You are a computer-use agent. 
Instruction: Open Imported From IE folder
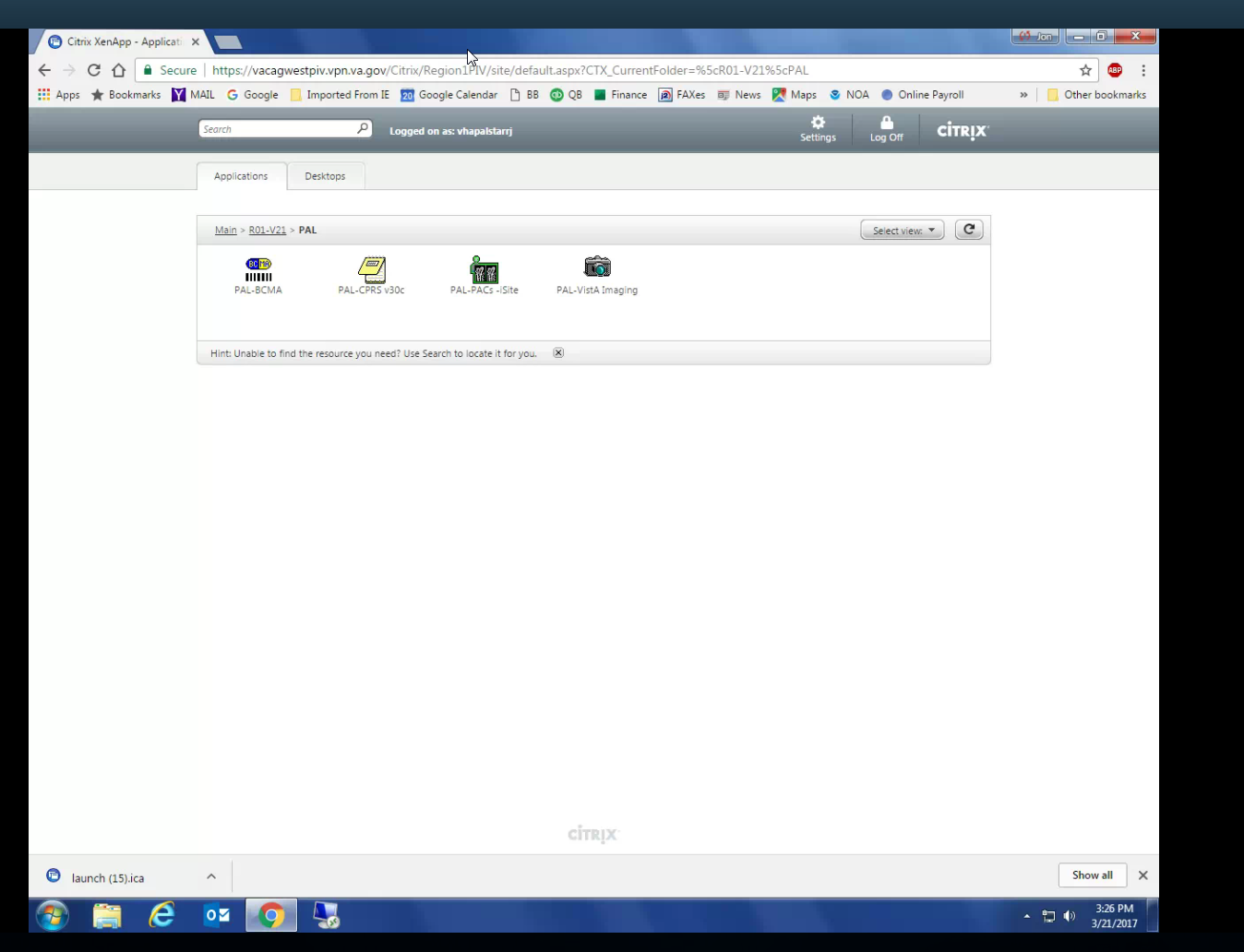340,95
